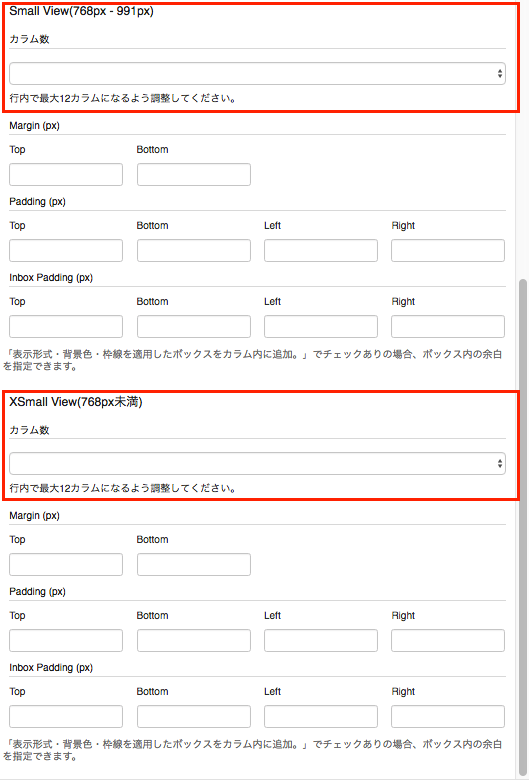Select Small View Padding Right field

(x=448, y=250)
